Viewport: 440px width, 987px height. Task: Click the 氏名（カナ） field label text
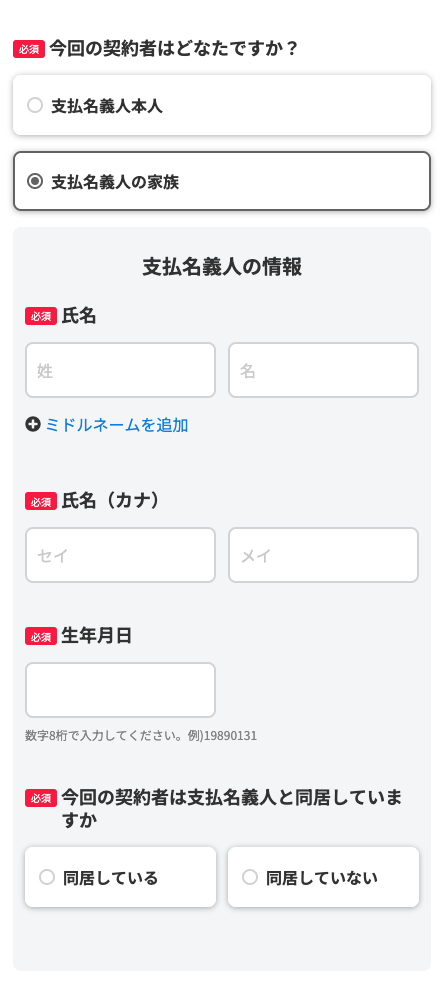[113, 501]
